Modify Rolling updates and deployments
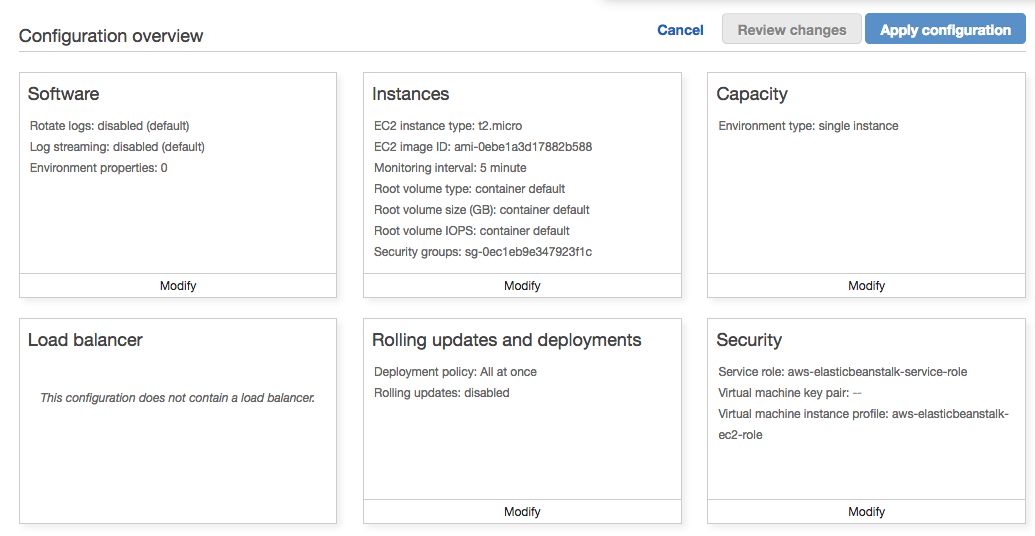The image size is (1035, 536). click(x=522, y=512)
